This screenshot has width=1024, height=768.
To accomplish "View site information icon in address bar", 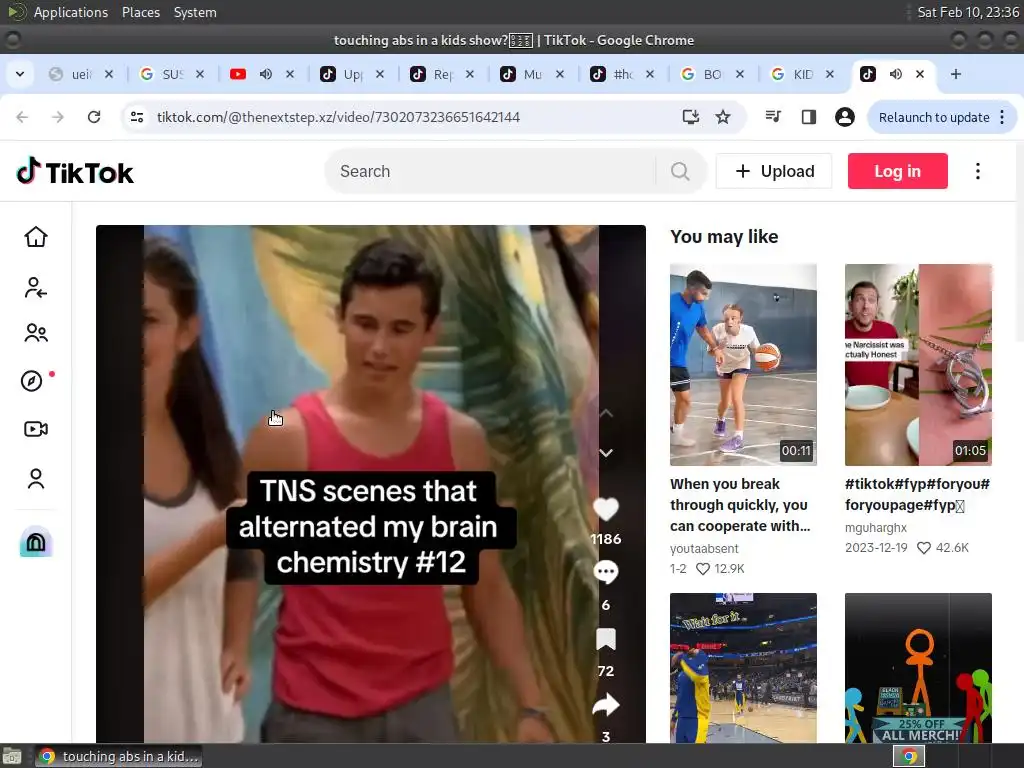I will (137, 117).
